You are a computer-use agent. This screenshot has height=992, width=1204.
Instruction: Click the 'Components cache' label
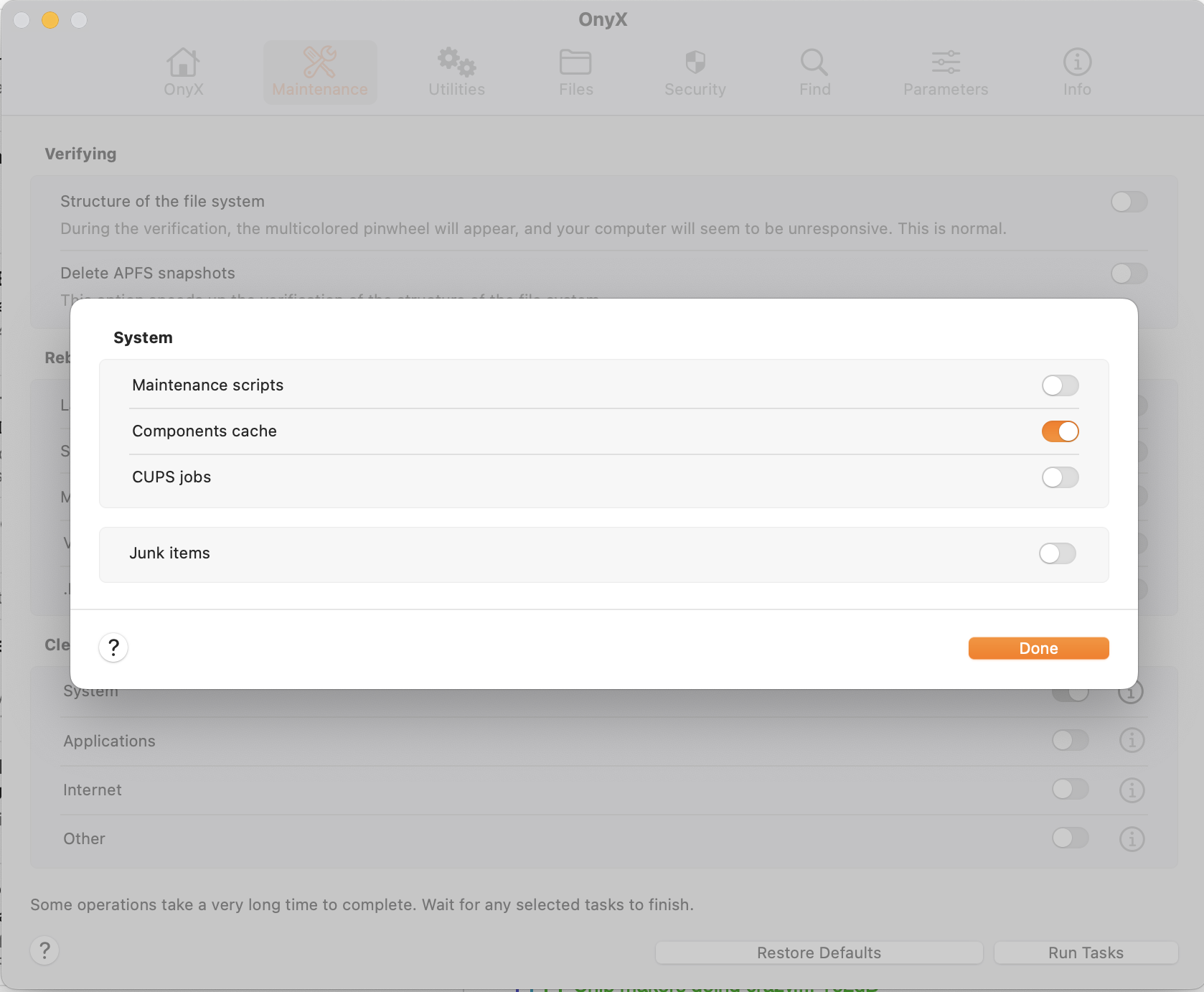[x=204, y=431]
